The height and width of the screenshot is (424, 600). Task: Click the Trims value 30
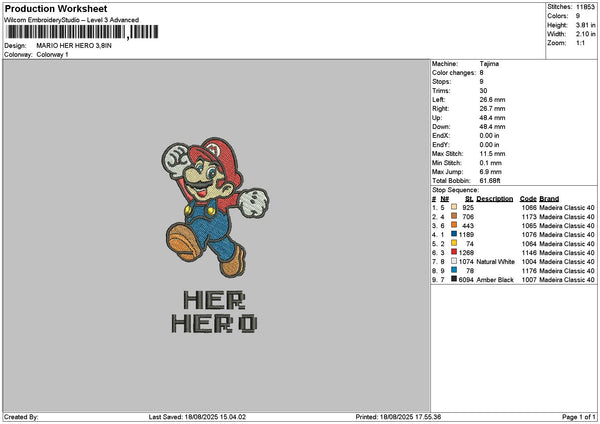[483, 91]
